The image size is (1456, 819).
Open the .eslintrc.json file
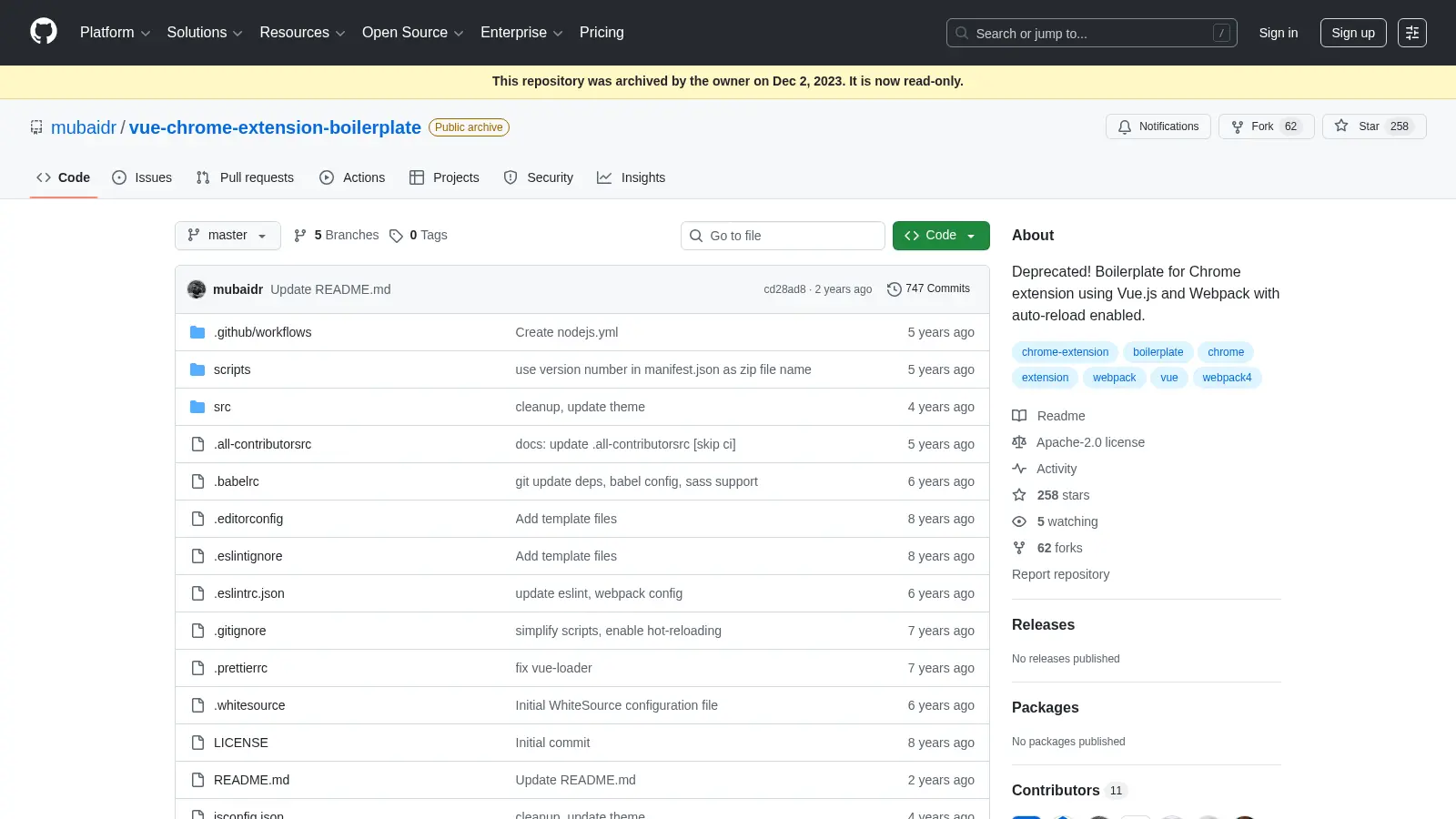pyautogui.click(x=249, y=593)
